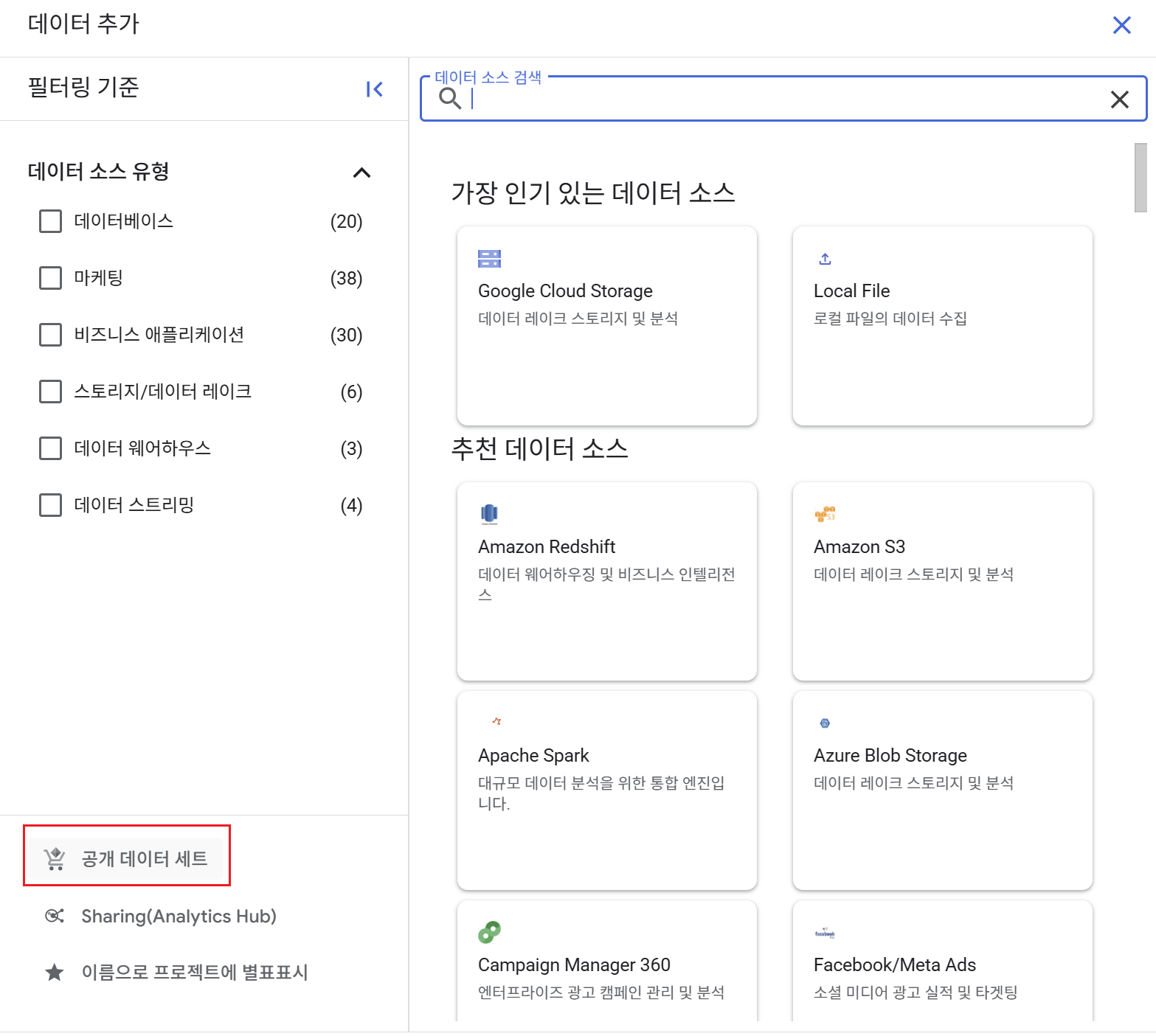Click the Facebook/Meta Ads icon
The image size is (1156, 1036).
825,934
